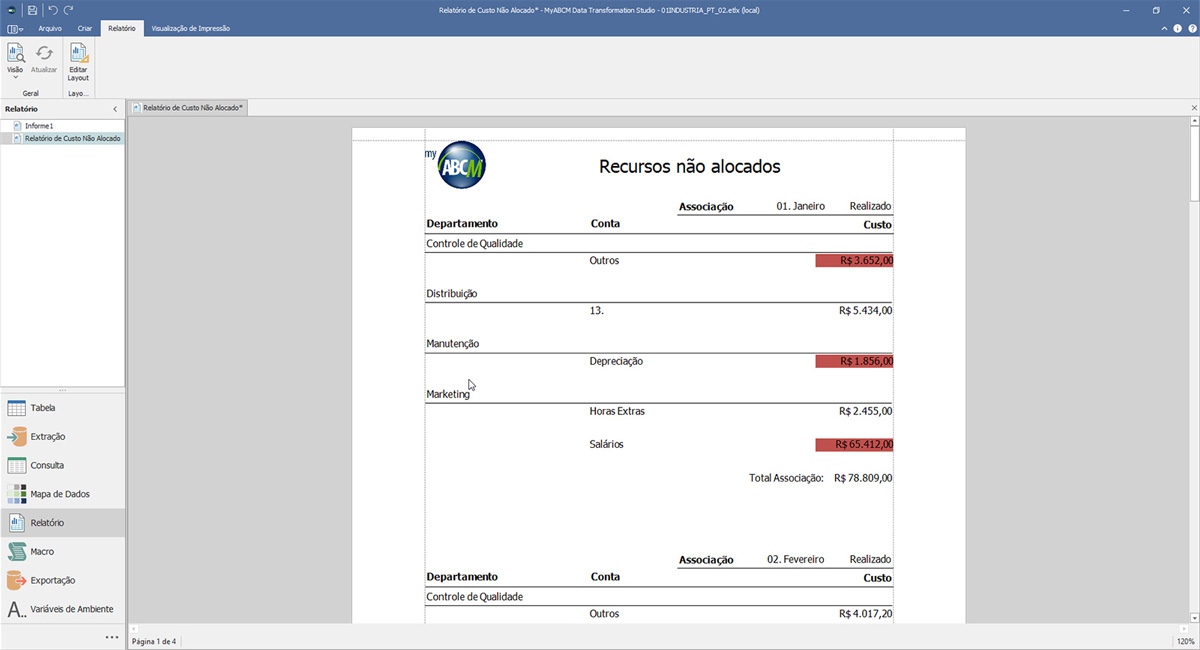Collapse the ribbon with the up chevron
This screenshot has height=650, width=1200.
(1164, 29)
